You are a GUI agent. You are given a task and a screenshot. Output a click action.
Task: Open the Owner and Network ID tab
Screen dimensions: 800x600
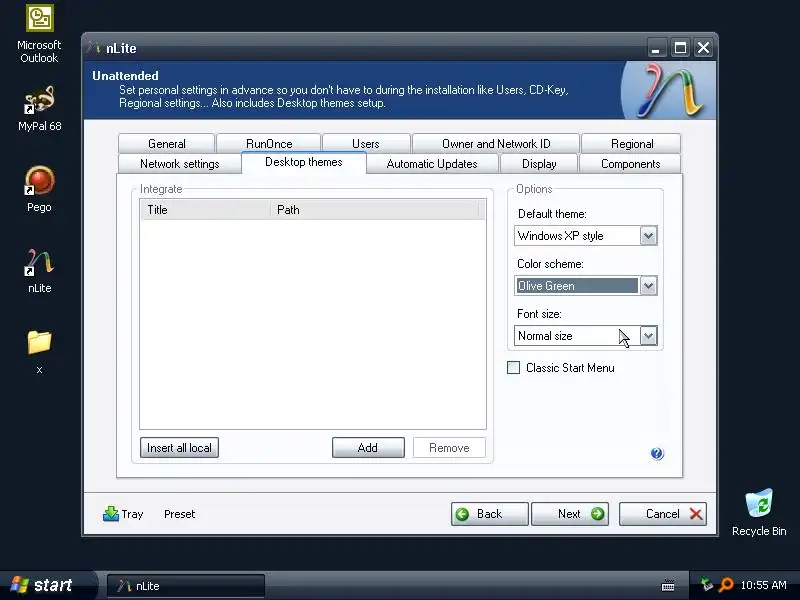[x=496, y=143]
